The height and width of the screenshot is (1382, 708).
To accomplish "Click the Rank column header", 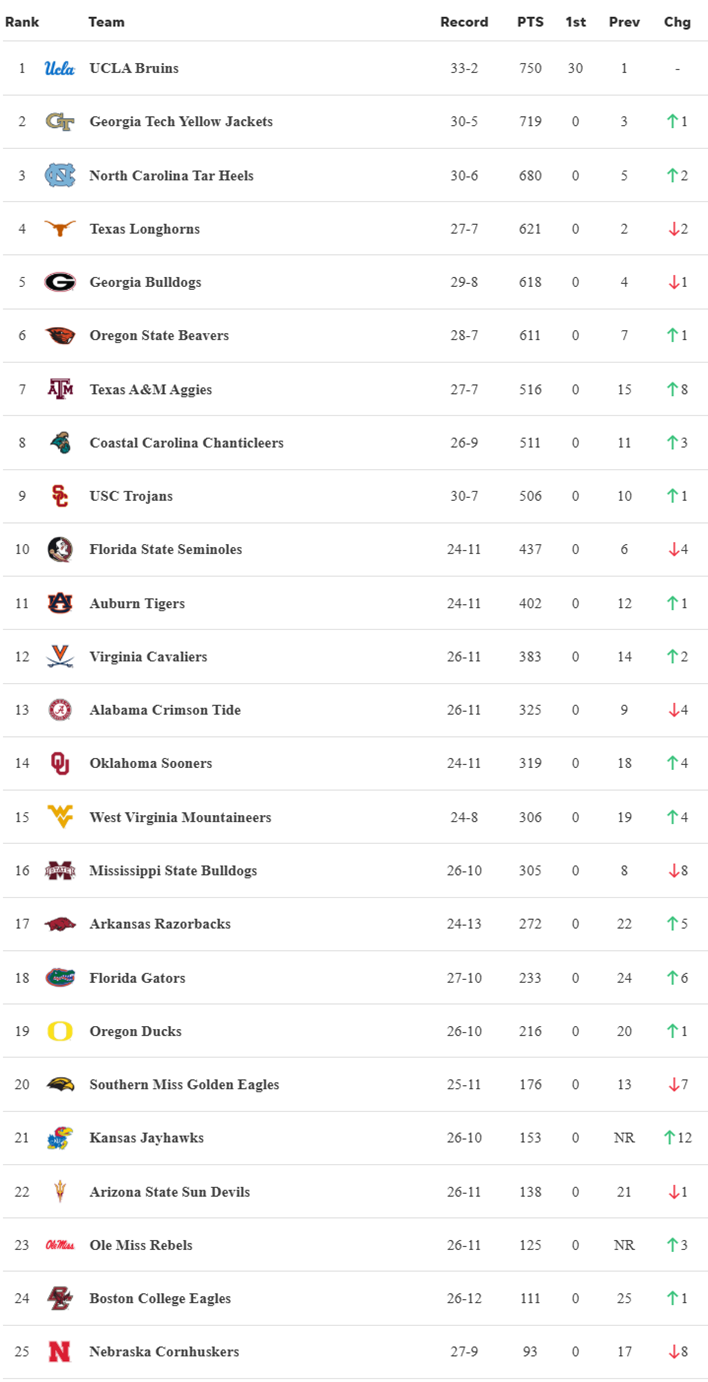I will click(22, 22).
